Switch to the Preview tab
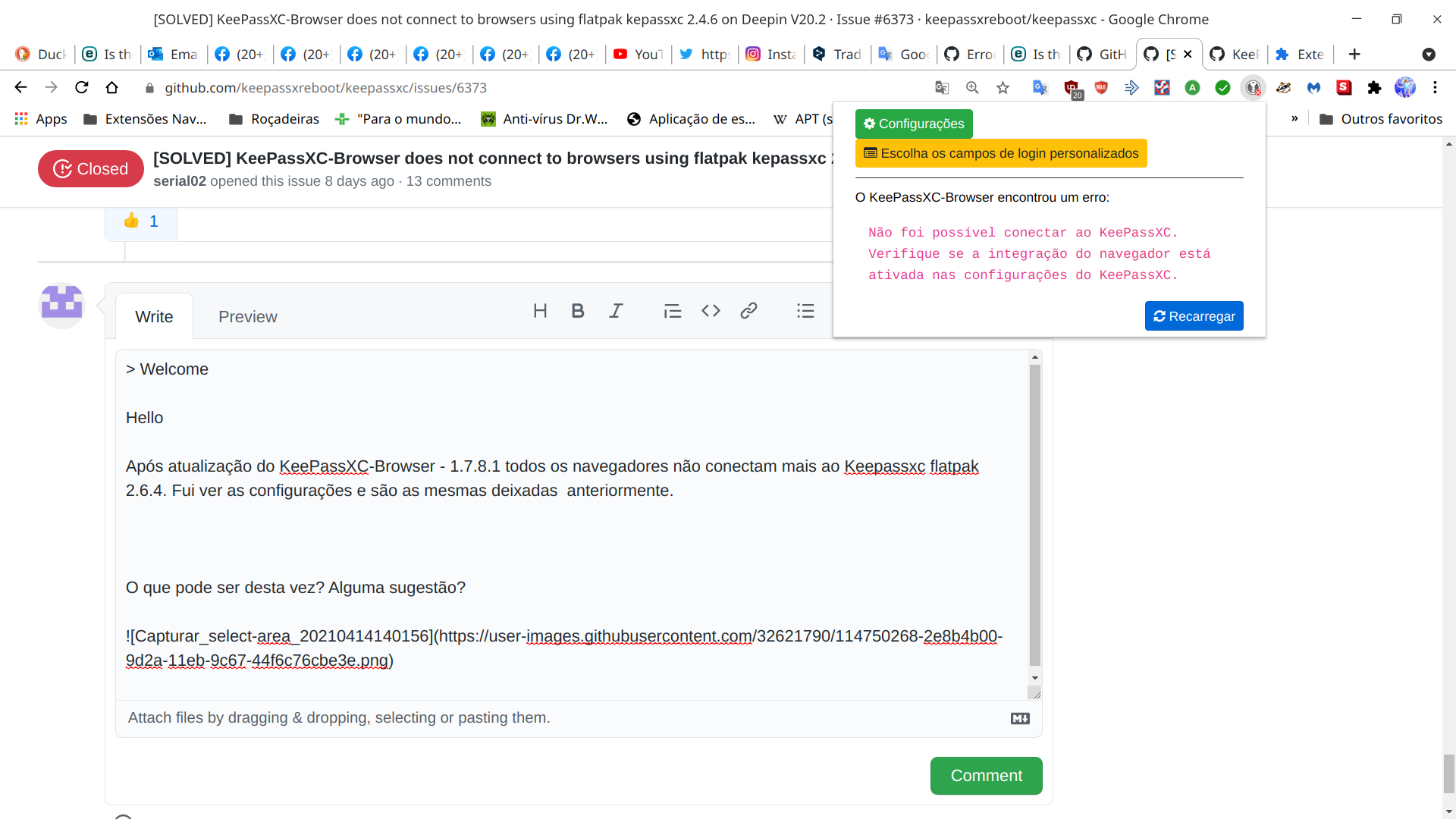Screen dimensions: 1456x819 247,316
